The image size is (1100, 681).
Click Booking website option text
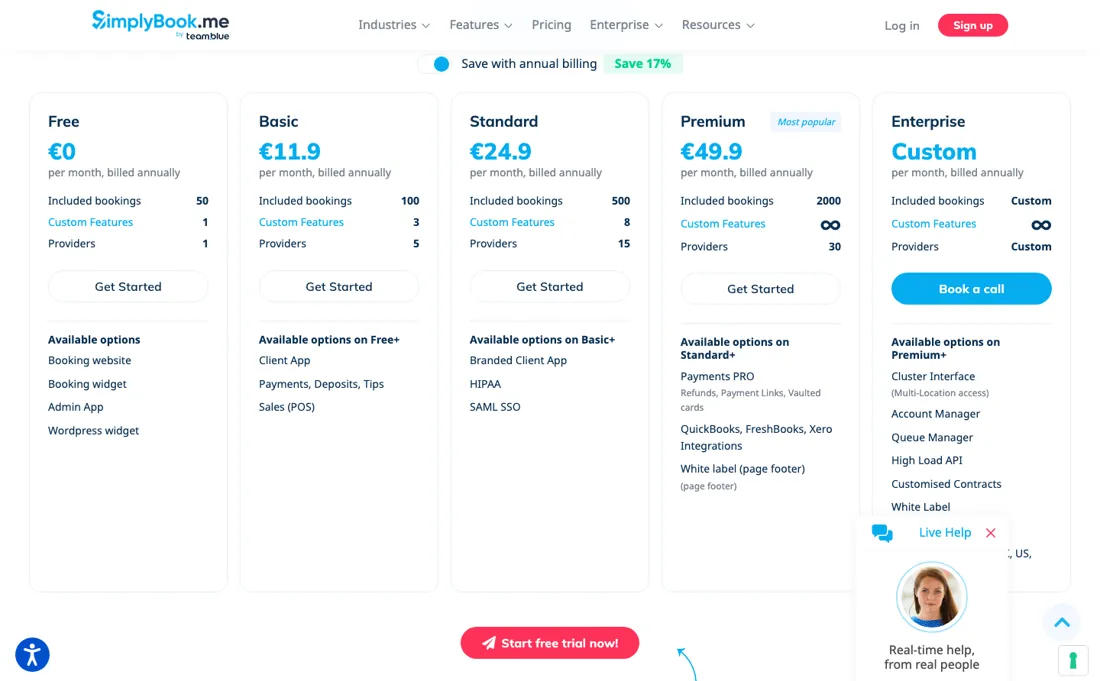coord(89,360)
